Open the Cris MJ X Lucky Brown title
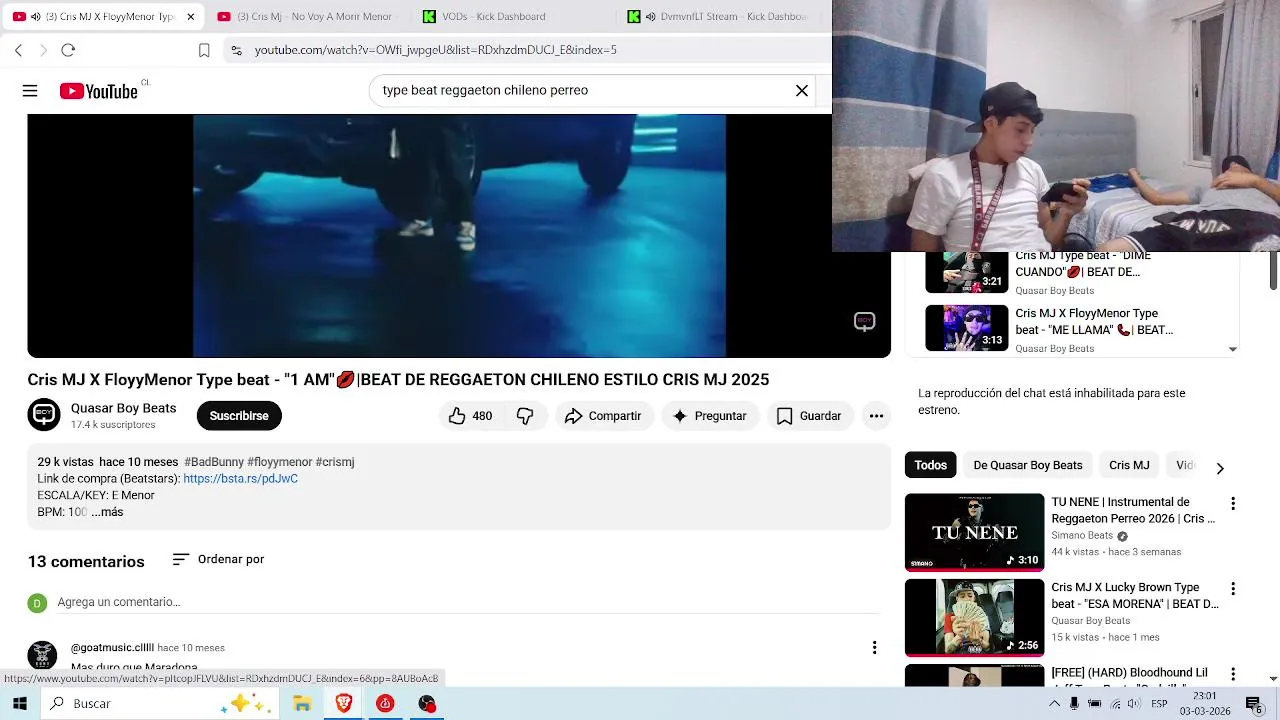The image size is (1280, 720). coord(1134,596)
